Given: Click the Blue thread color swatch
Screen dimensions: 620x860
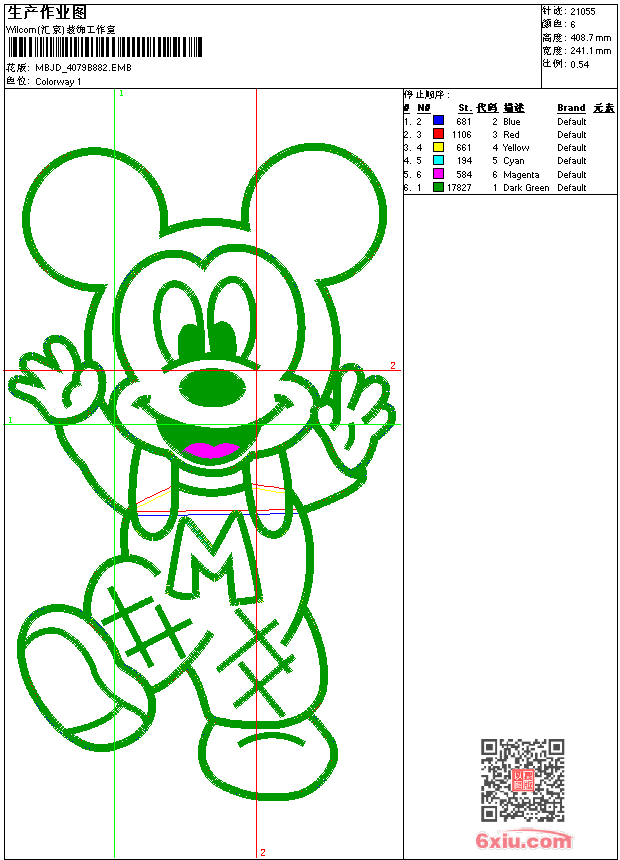Looking at the screenshot, I should point(438,120).
